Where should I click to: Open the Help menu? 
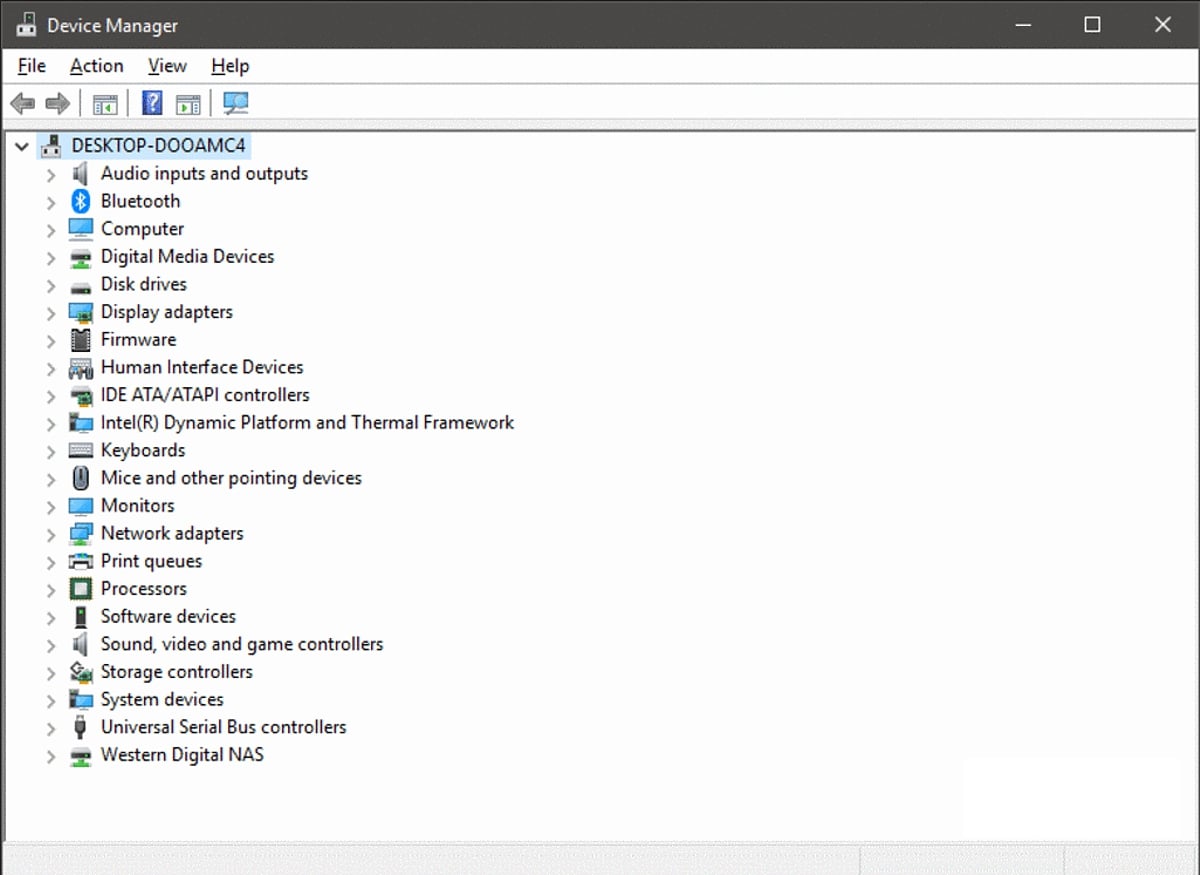tap(230, 66)
